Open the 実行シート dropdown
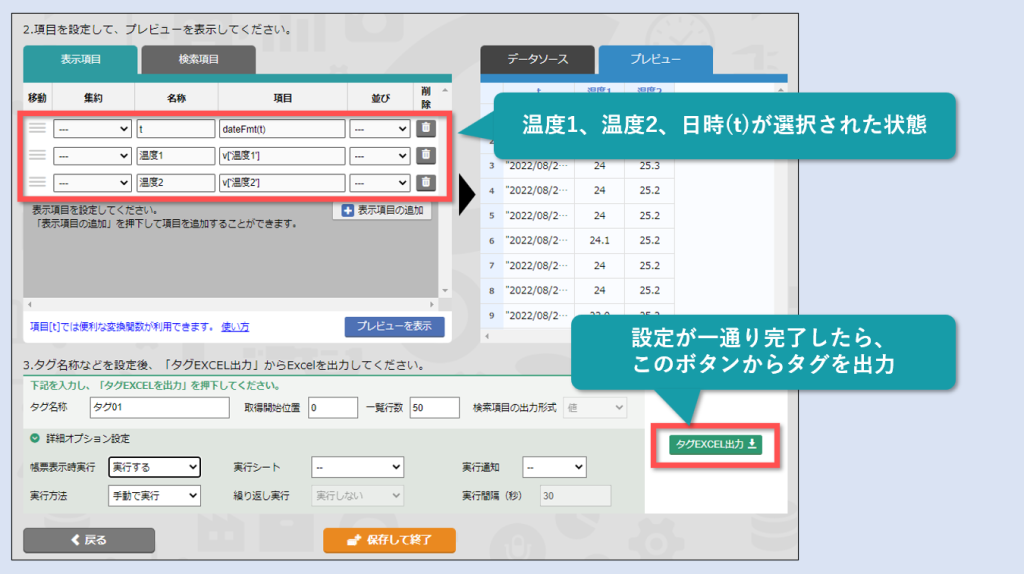 click(x=357, y=467)
